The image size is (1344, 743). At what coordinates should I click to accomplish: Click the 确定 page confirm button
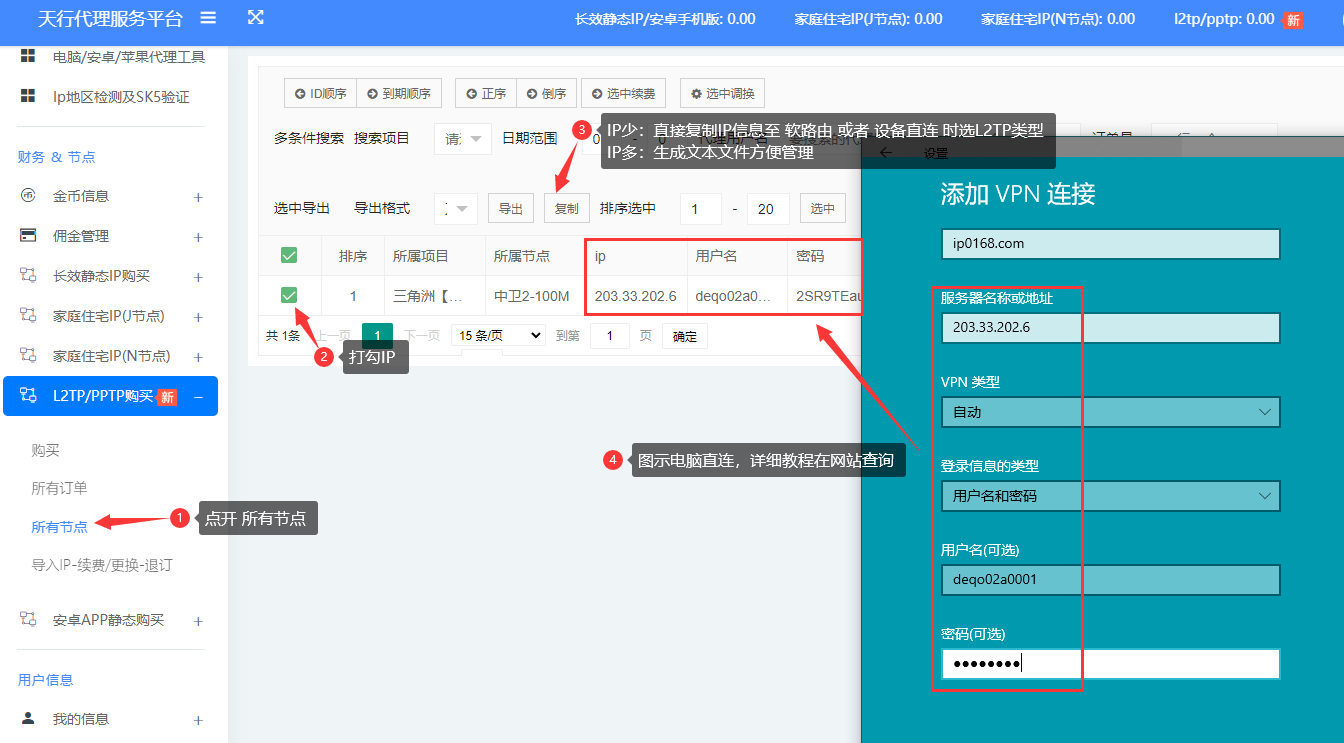coord(685,335)
